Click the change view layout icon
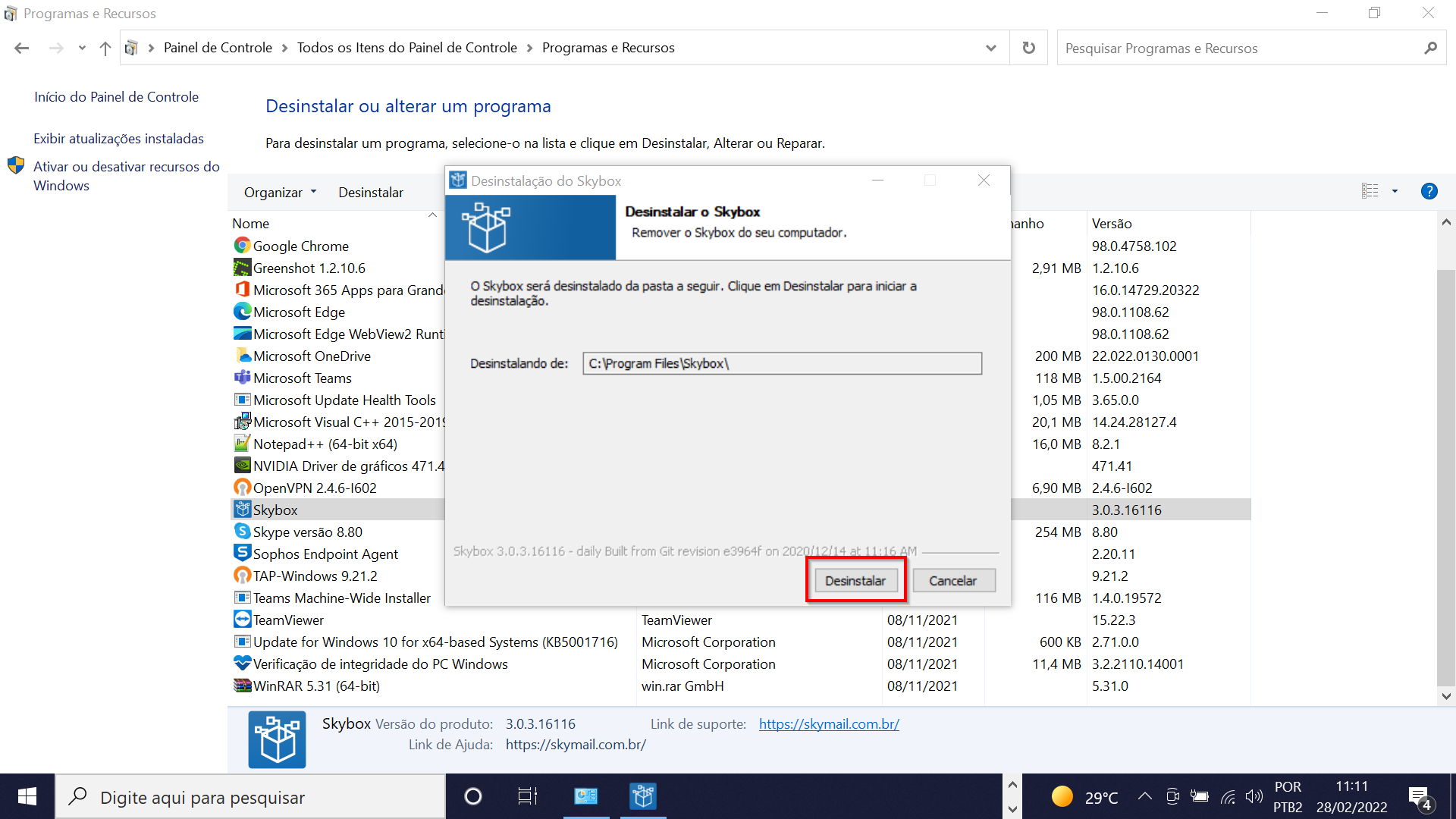Viewport: 1456px width, 819px height. point(1370,191)
